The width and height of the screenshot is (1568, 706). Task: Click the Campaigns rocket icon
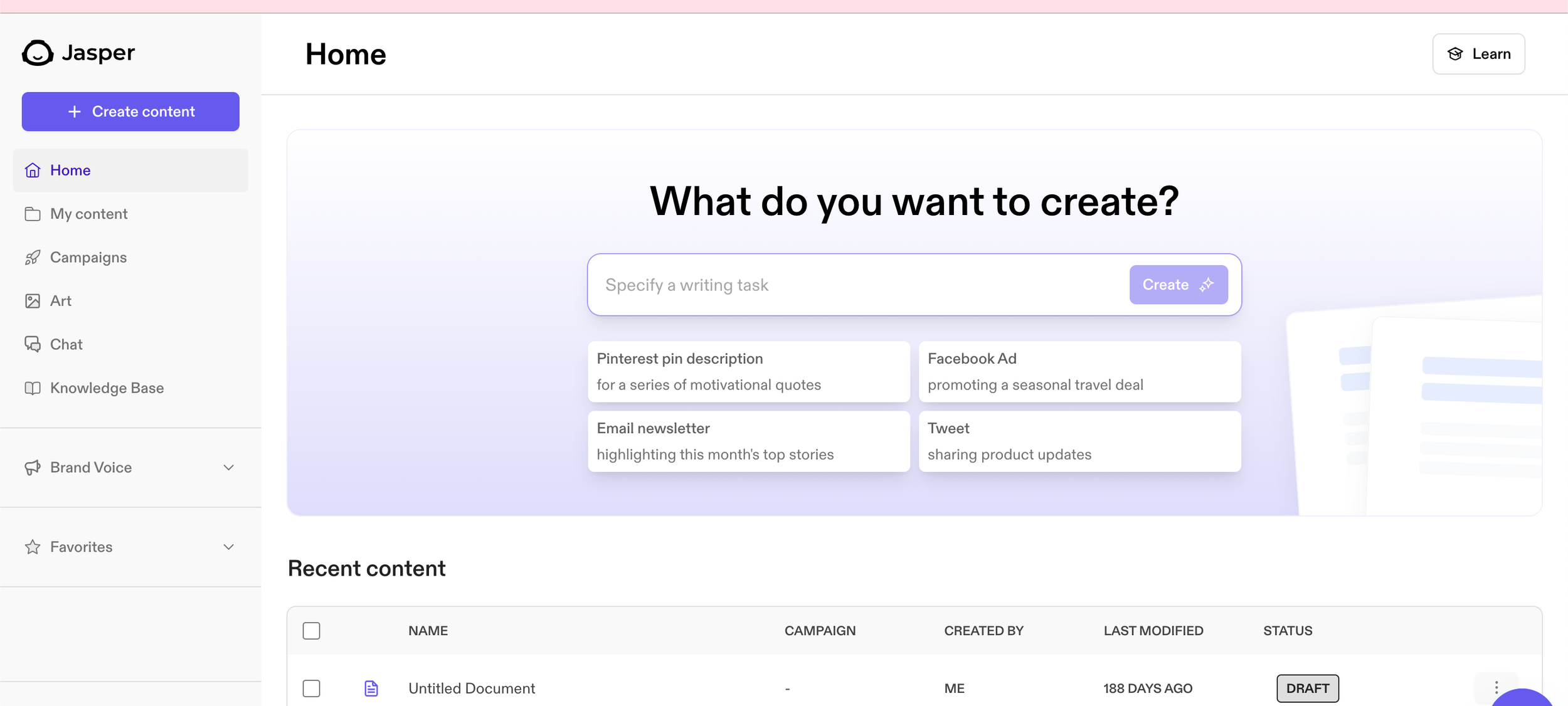click(33, 258)
